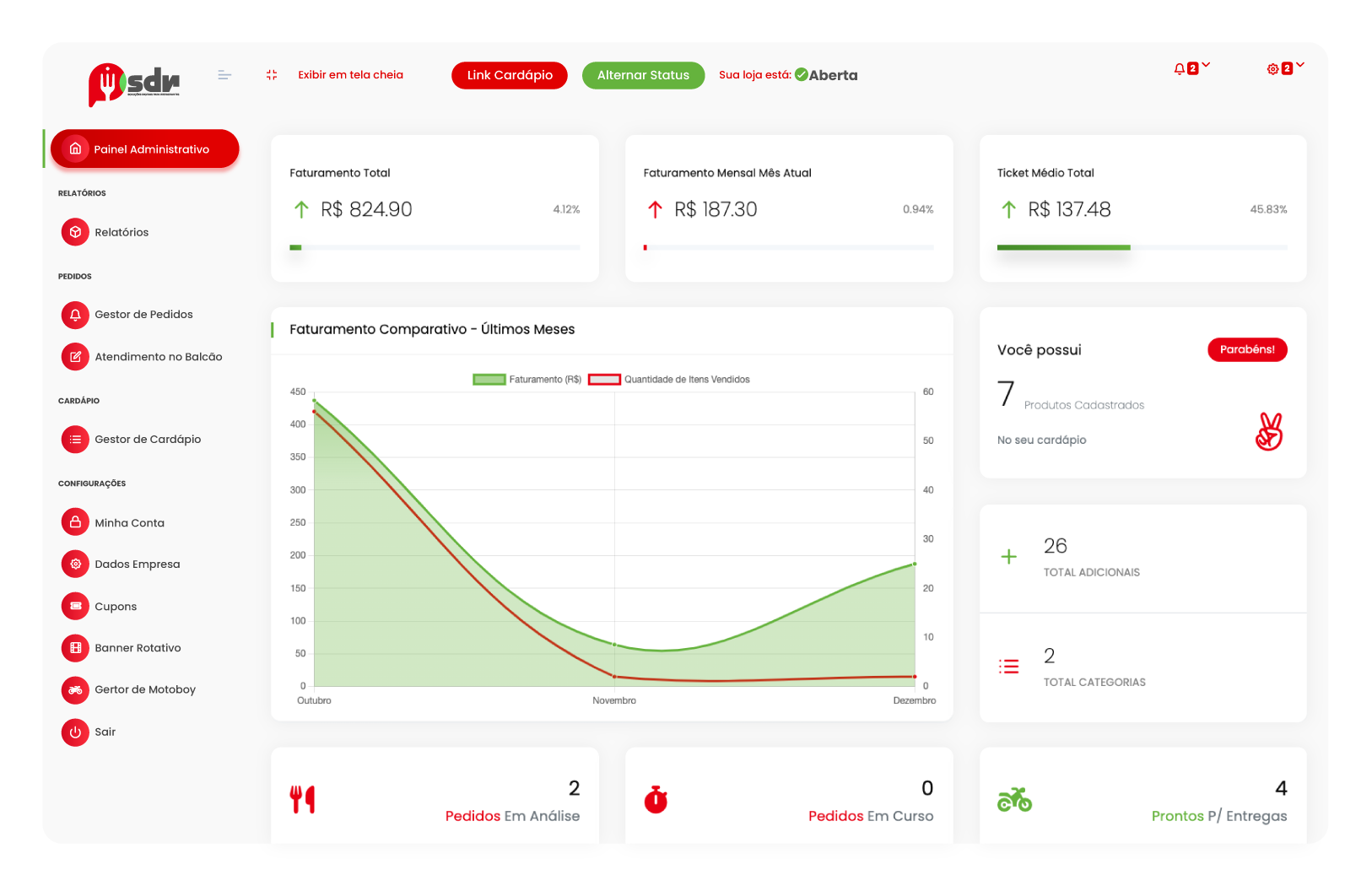This screenshot has width=1372, height=886.
Task: Click the R$ 137.48 value
Action: [x=1069, y=209]
